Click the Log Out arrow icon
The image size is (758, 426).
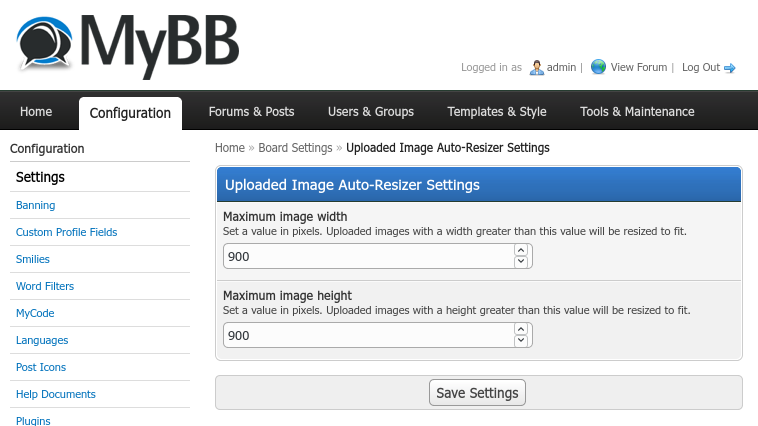point(730,68)
